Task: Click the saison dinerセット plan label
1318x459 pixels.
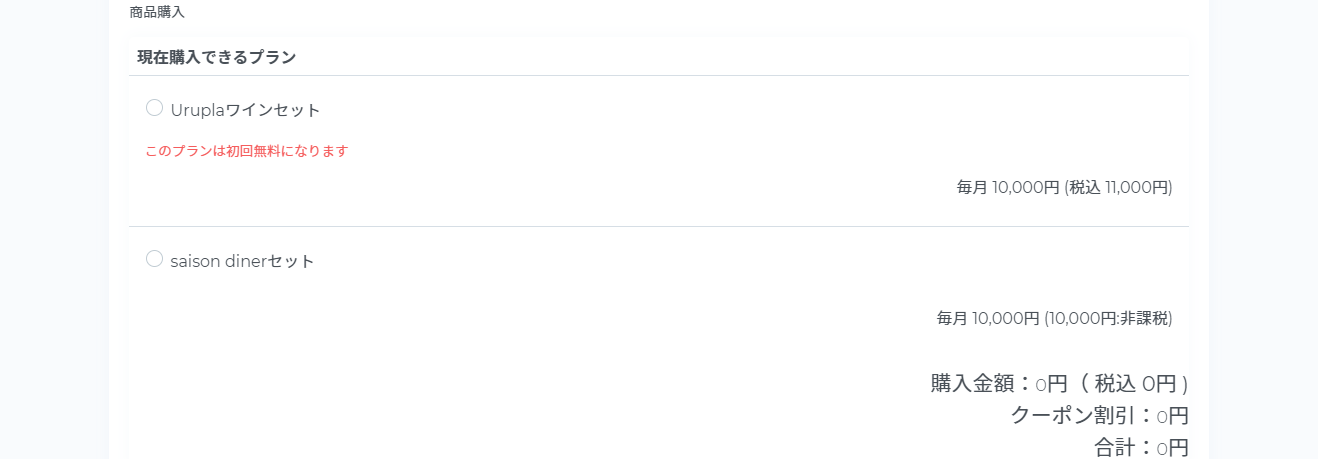Action: click(x=243, y=261)
